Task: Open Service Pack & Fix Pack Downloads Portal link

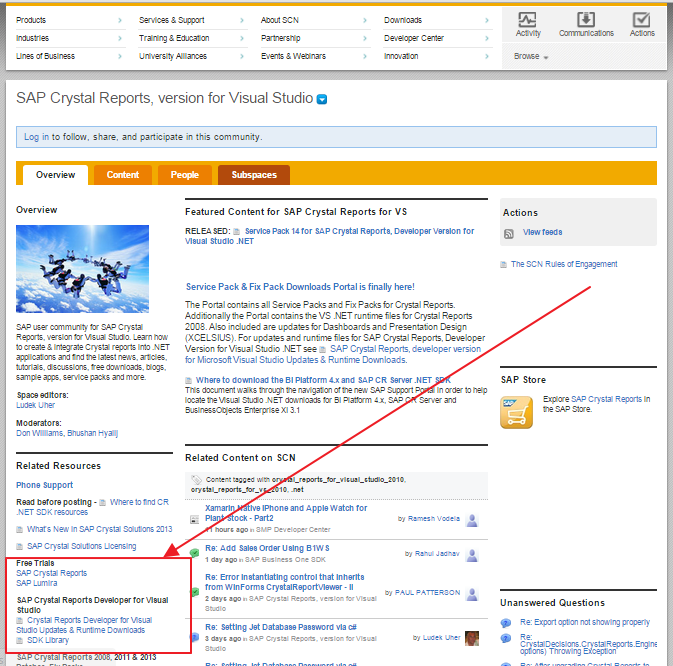Action: [300, 287]
